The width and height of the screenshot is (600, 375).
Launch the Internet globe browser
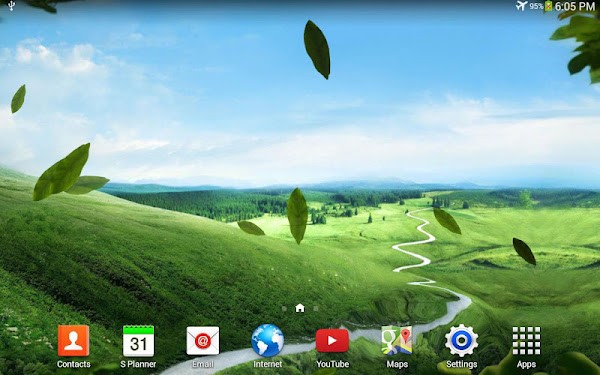point(267,341)
